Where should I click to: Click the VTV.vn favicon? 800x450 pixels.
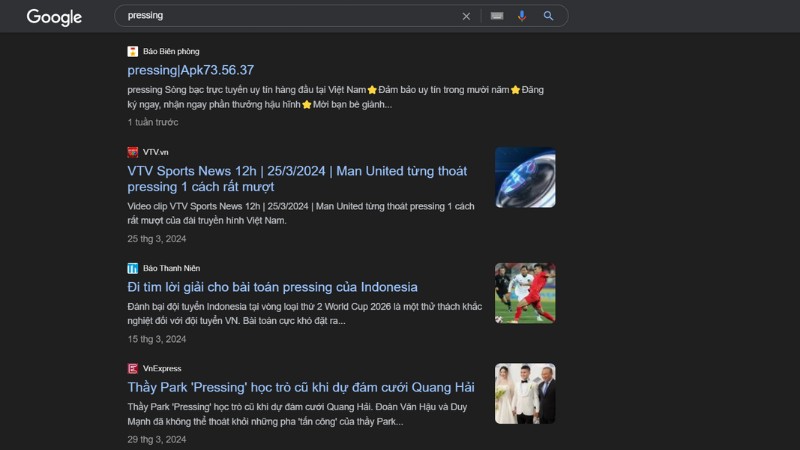point(133,152)
